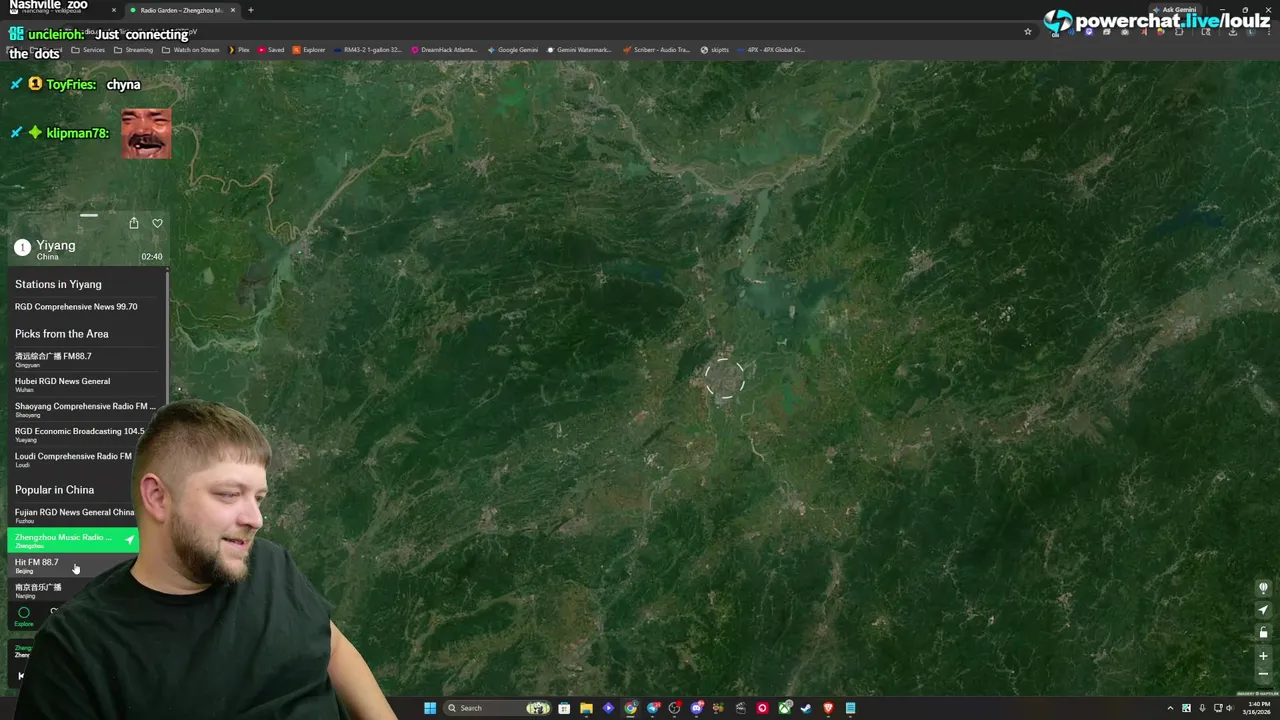Jump to Zhengzhou using location arrow icon

point(129,540)
